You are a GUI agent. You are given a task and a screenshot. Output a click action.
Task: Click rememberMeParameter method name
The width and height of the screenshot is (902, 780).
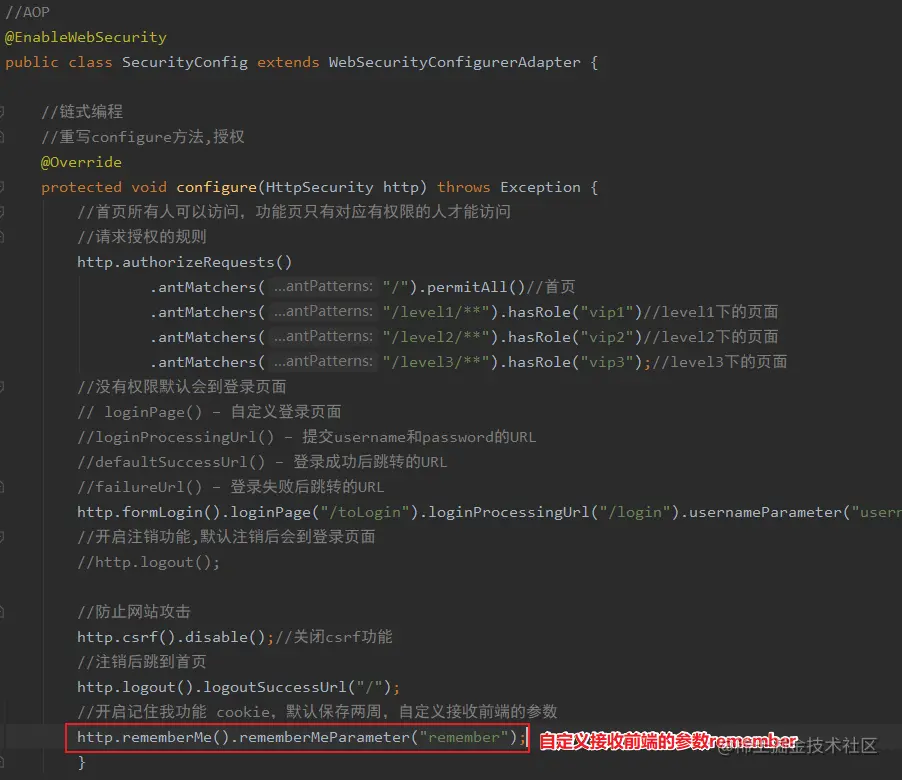324,737
